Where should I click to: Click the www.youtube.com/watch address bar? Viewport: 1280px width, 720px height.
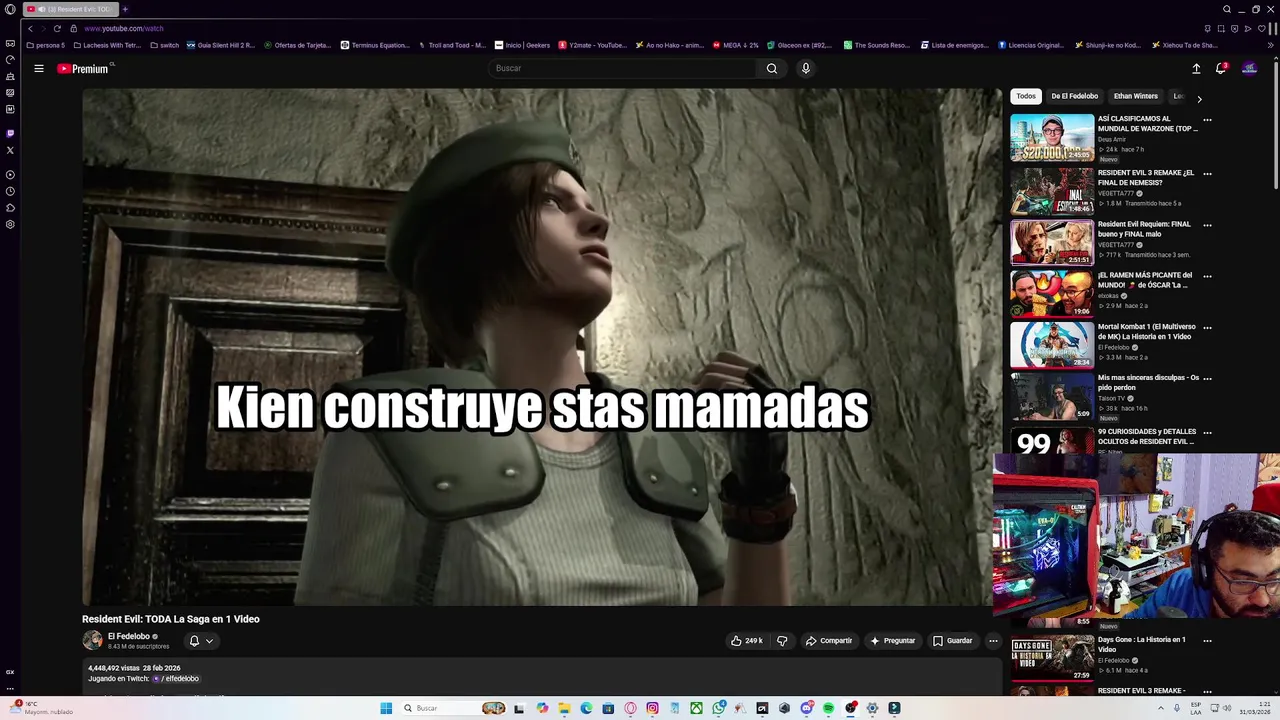point(124,29)
